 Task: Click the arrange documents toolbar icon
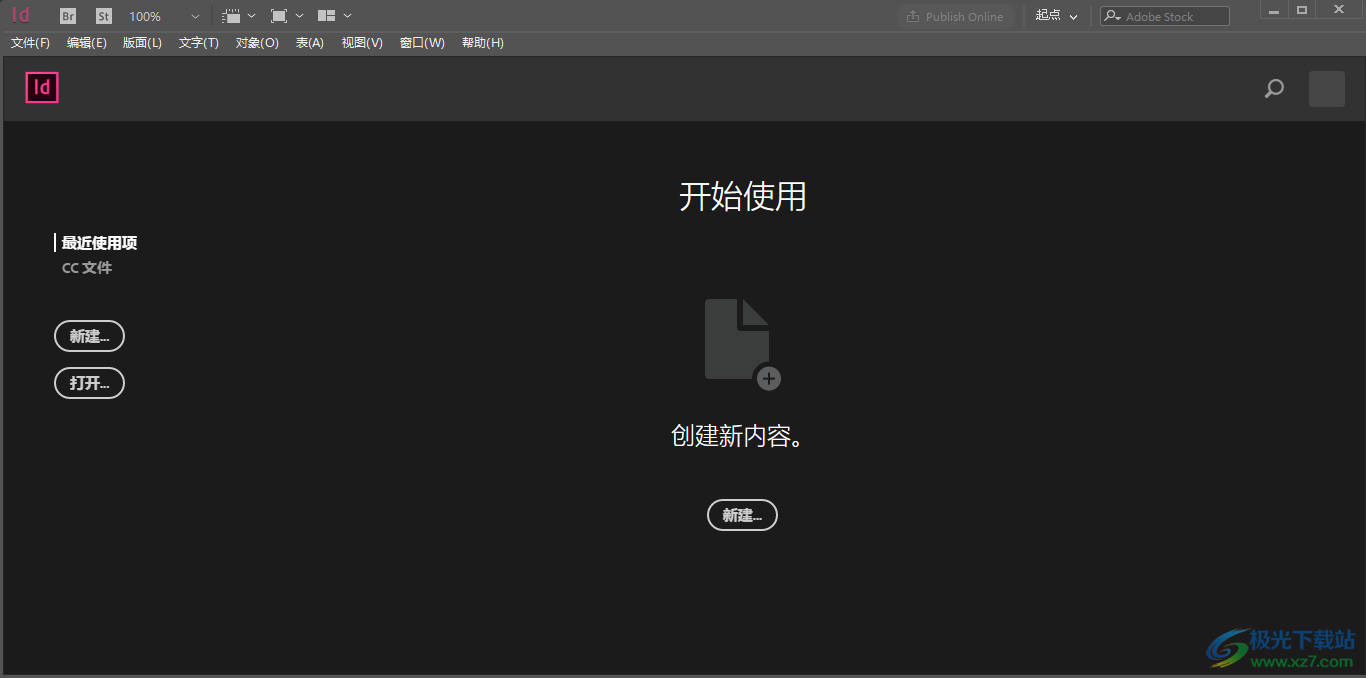click(x=329, y=15)
